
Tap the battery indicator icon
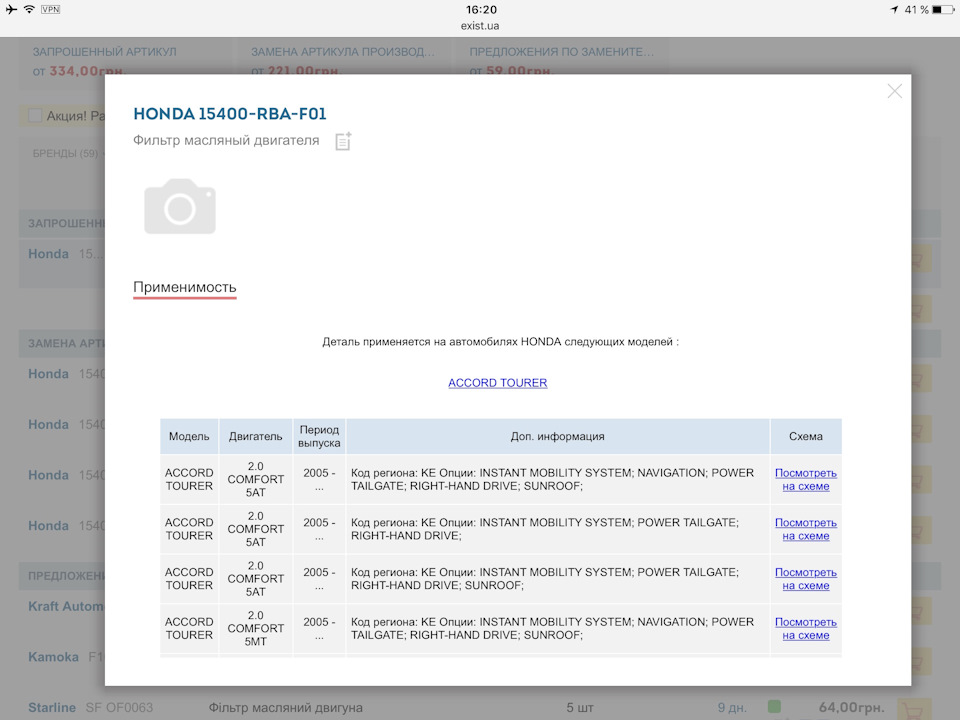943,9
